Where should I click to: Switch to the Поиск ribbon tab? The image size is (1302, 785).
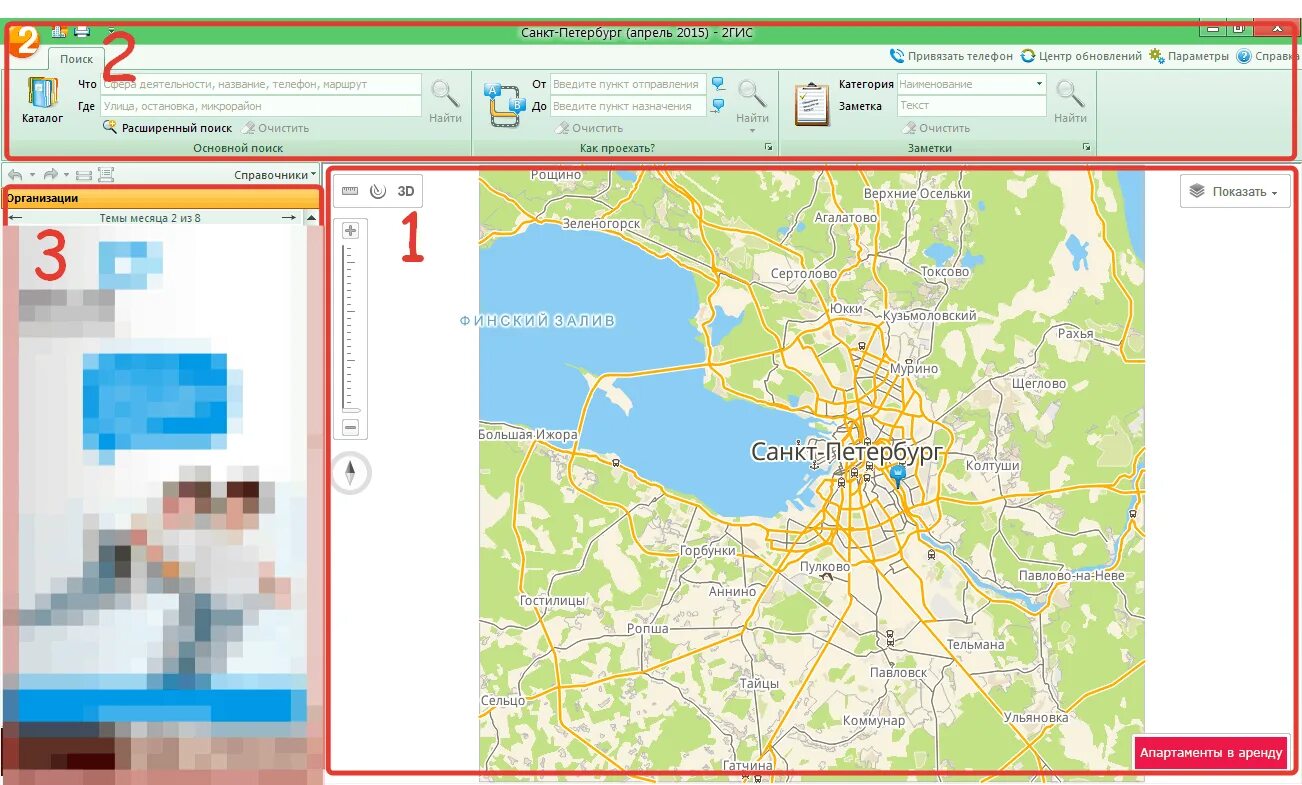pyautogui.click(x=77, y=59)
